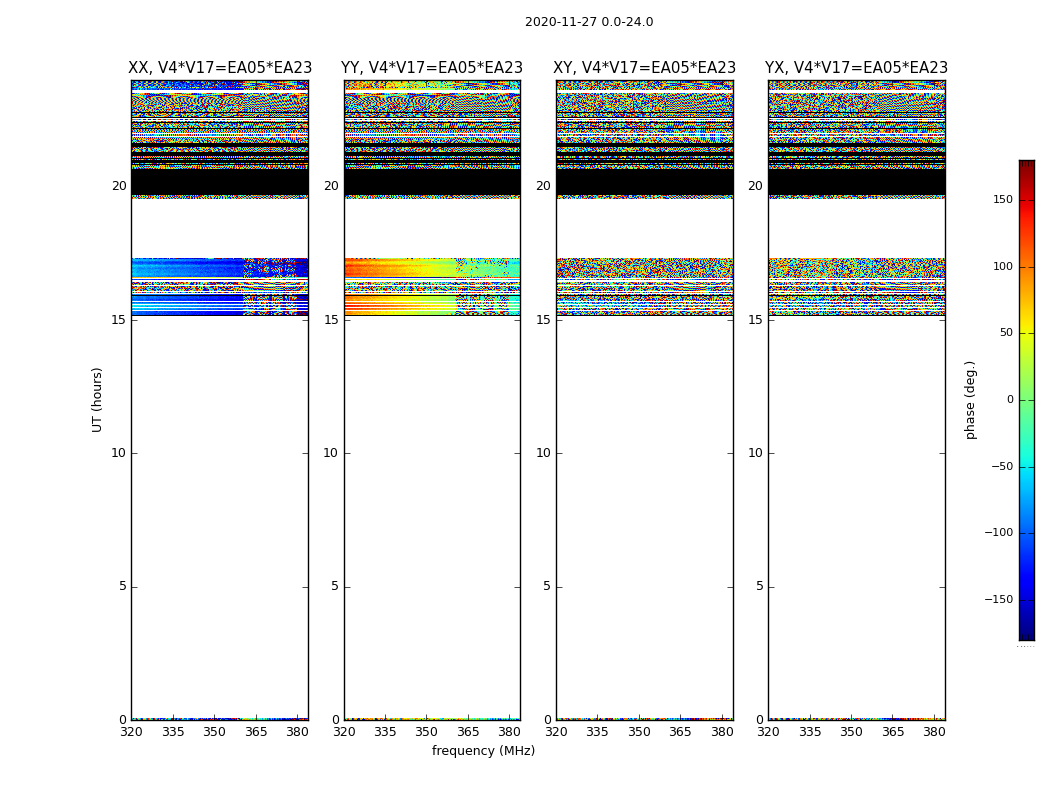Click the 20 hour tick of YX panel

755,185
